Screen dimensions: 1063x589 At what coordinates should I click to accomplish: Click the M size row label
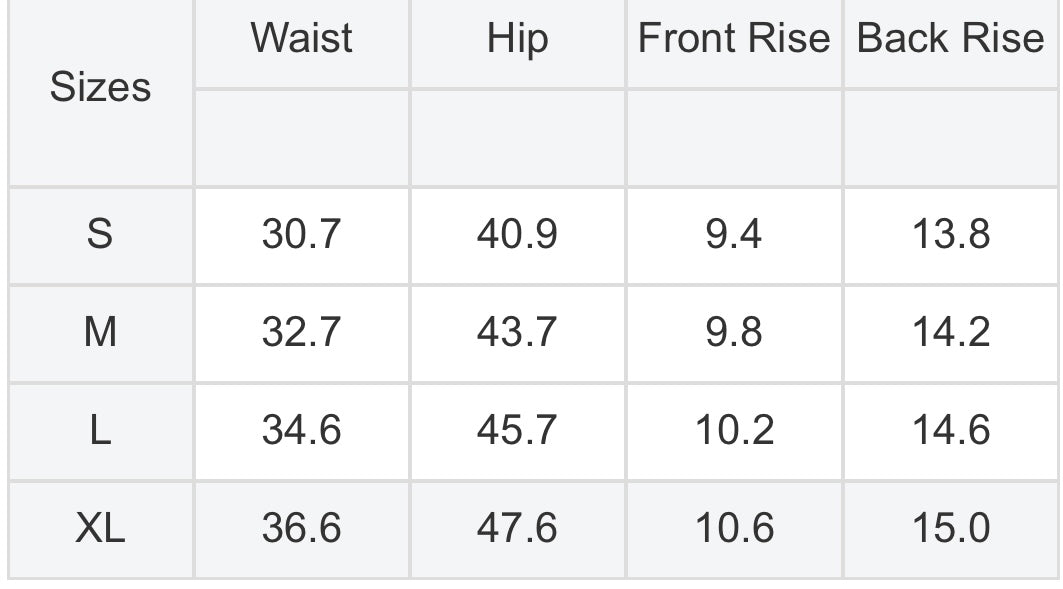coord(100,332)
